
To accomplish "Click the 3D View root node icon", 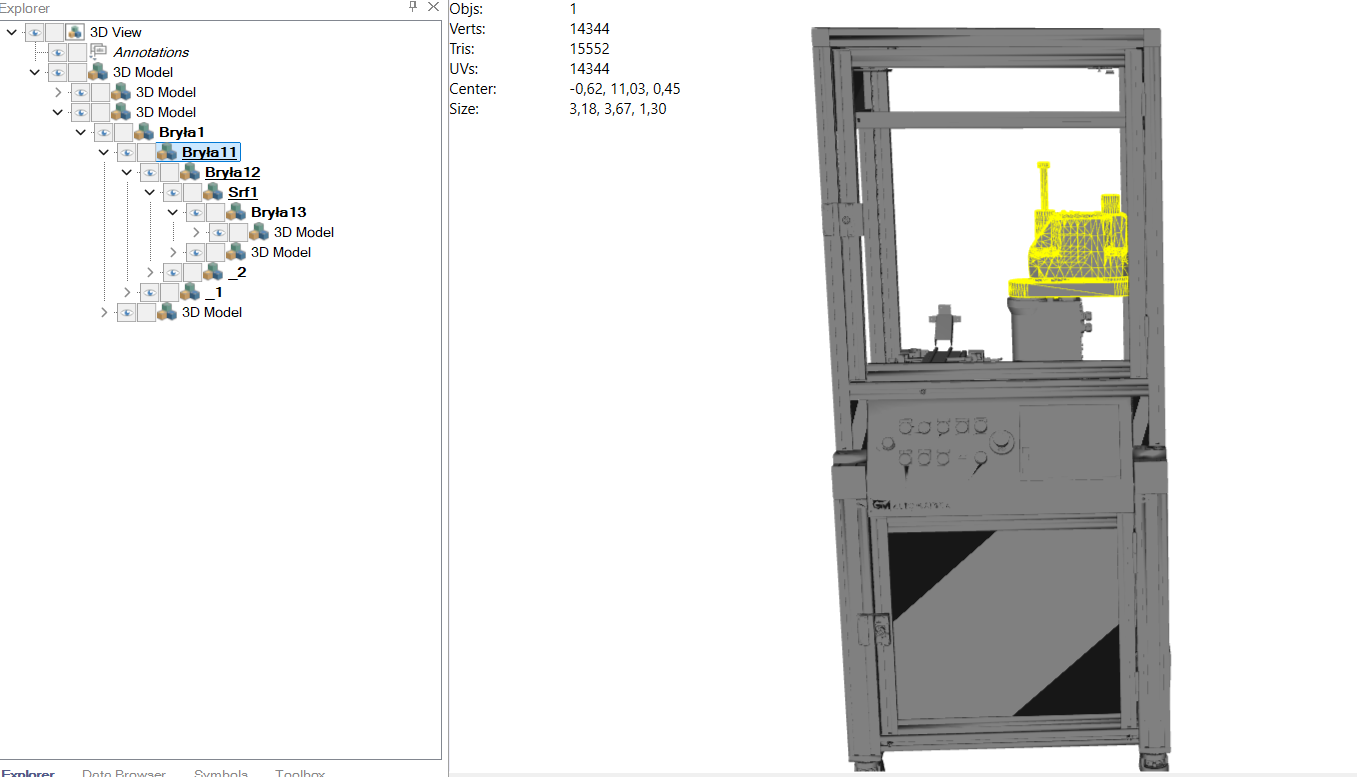I will coord(75,32).
